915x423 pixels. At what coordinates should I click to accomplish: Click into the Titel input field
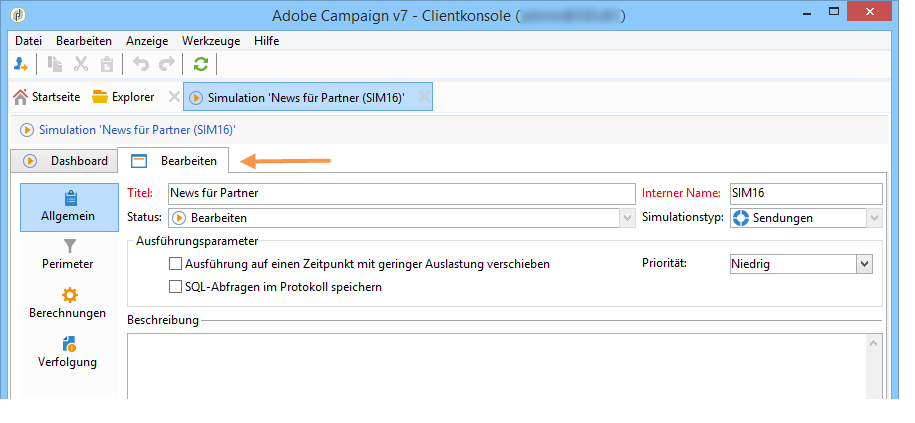pyautogui.click(x=401, y=193)
